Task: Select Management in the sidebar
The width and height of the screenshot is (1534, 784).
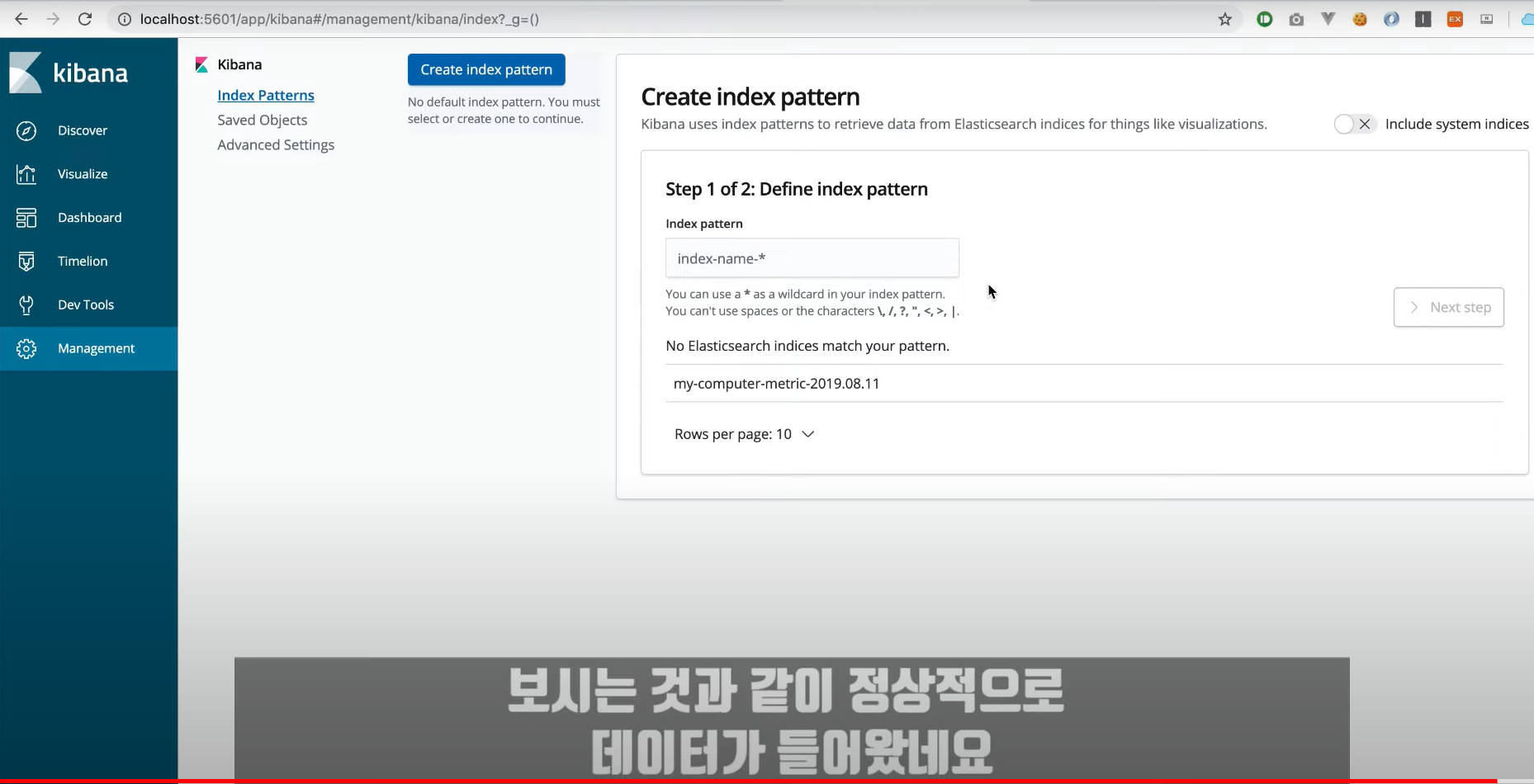Action: coord(88,348)
